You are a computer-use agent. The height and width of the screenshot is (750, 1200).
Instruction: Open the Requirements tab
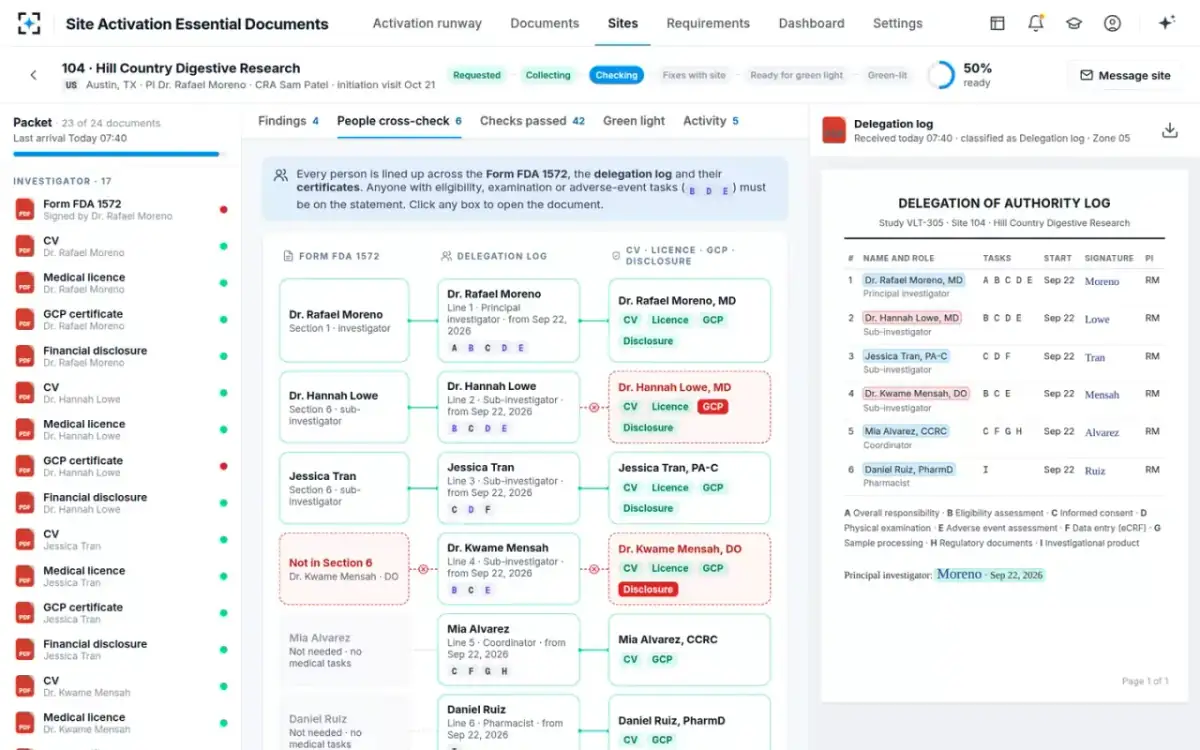[x=708, y=23]
